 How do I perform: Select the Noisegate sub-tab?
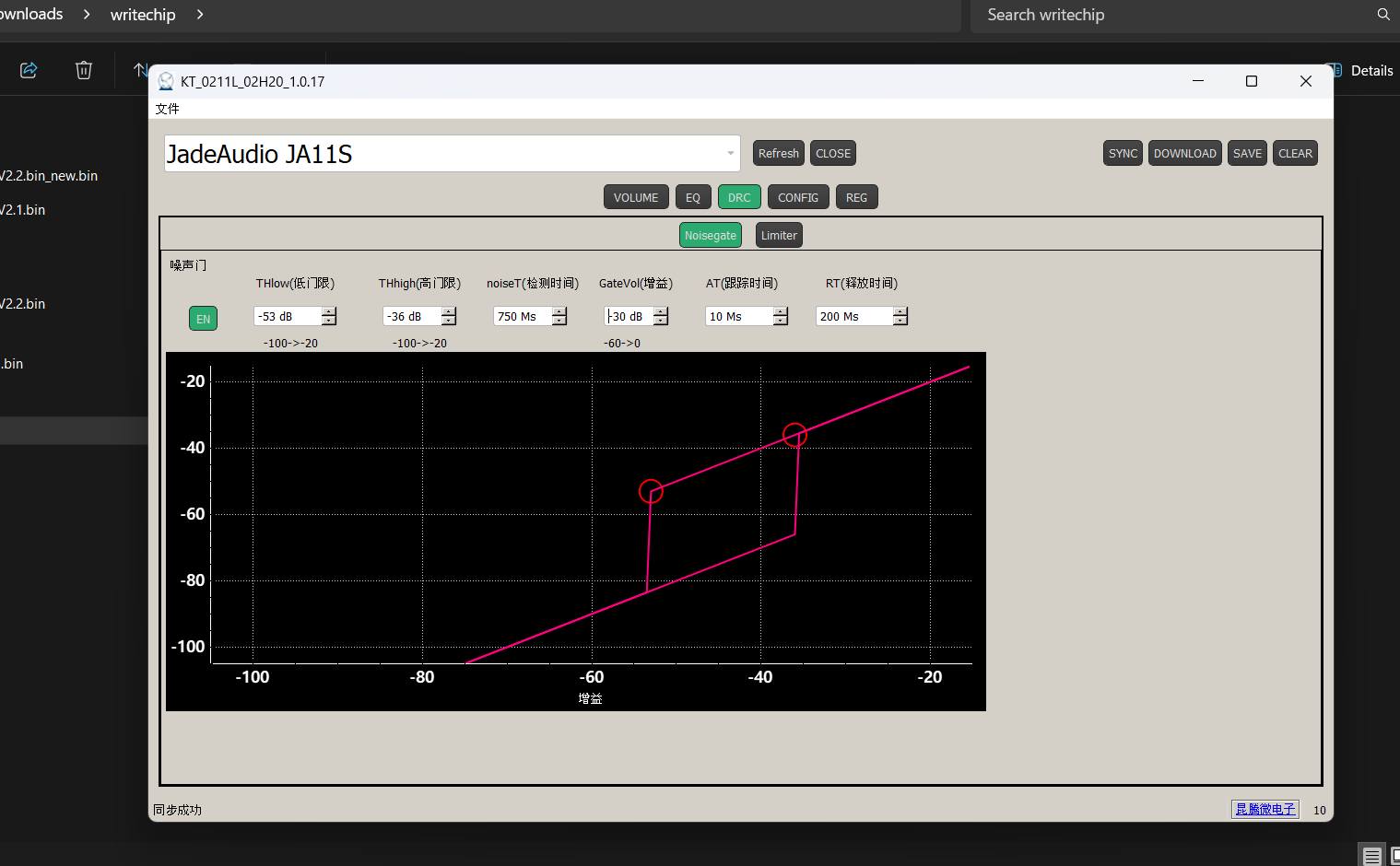(x=711, y=235)
